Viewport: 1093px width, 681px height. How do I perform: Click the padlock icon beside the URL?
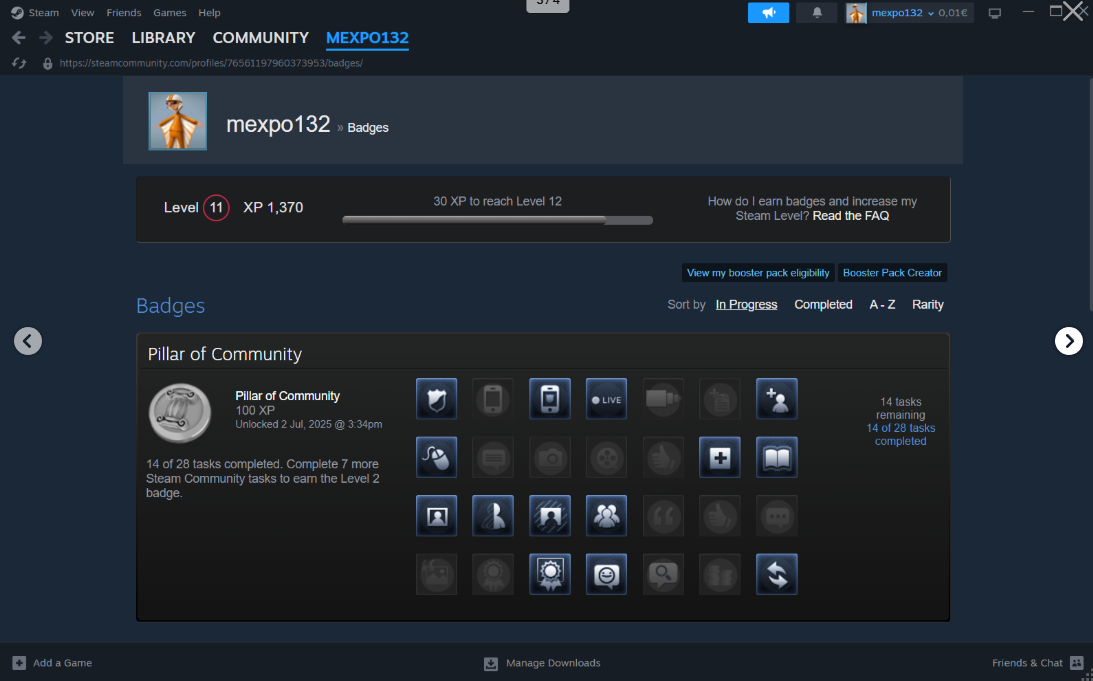[47, 63]
